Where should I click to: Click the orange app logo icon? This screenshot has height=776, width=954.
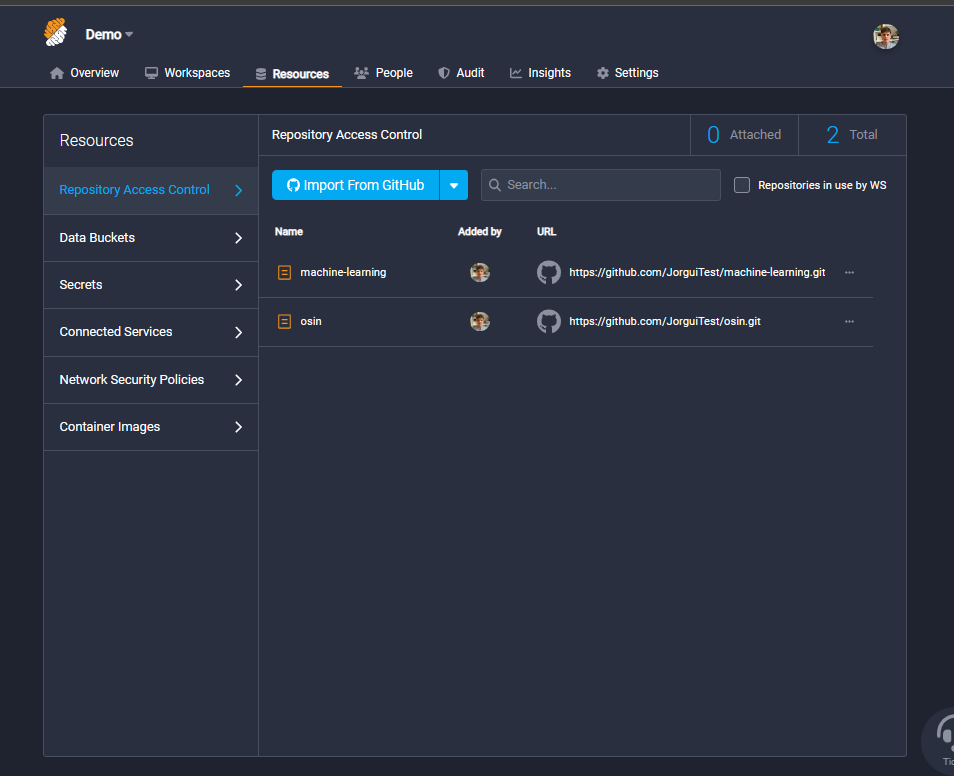56,33
